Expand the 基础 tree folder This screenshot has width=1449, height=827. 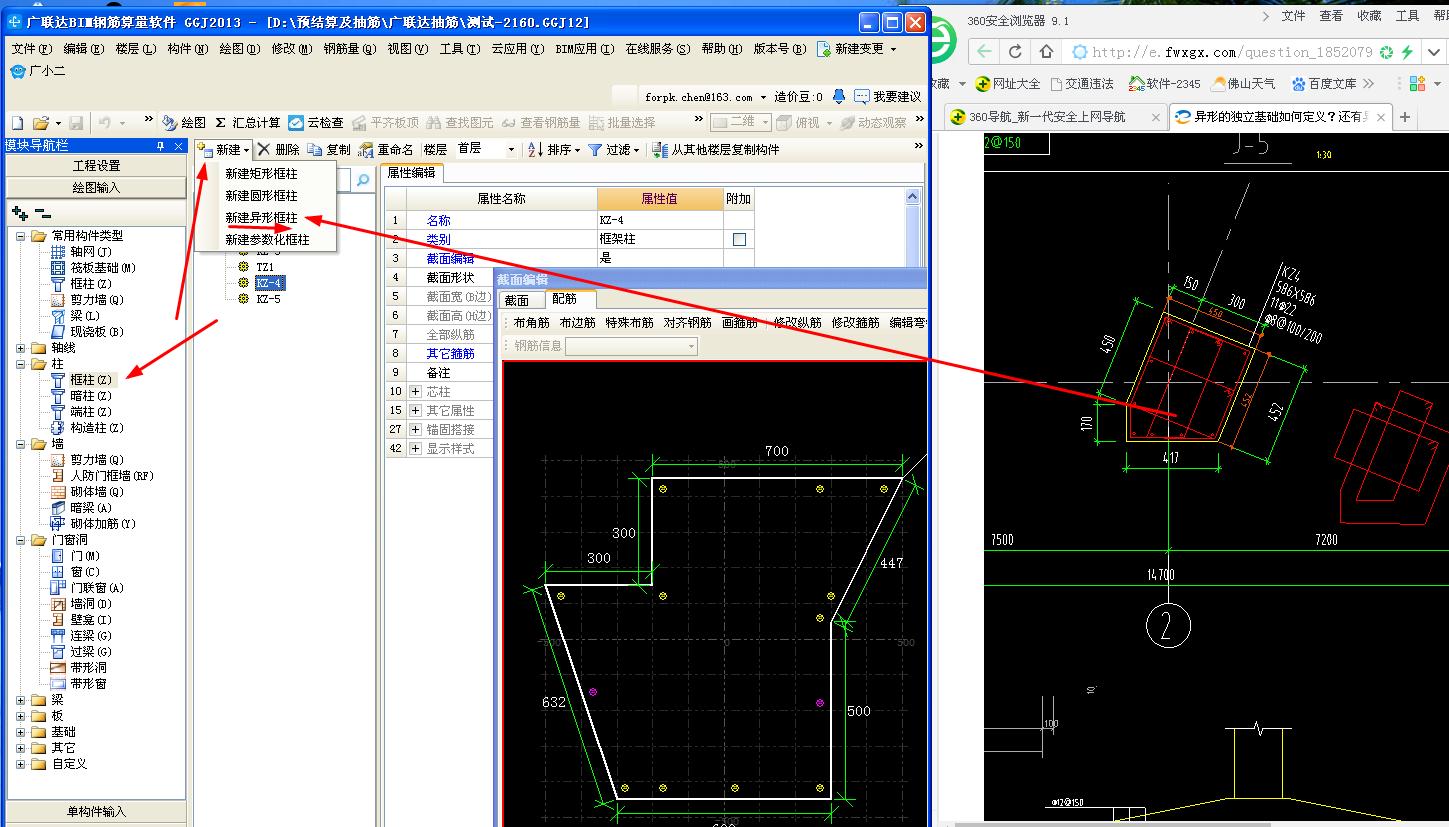coord(21,732)
